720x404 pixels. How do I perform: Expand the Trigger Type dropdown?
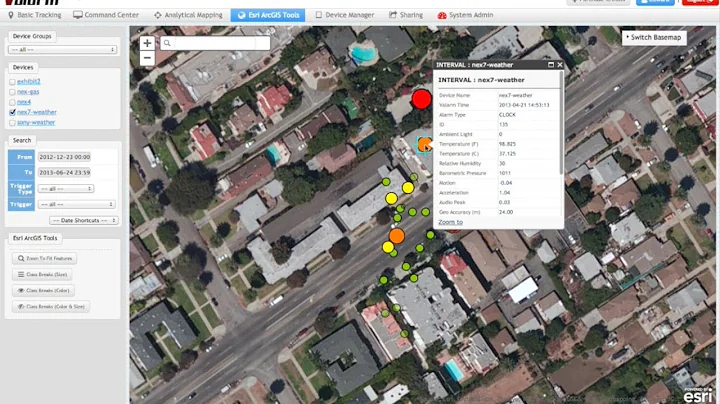[x=66, y=189]
